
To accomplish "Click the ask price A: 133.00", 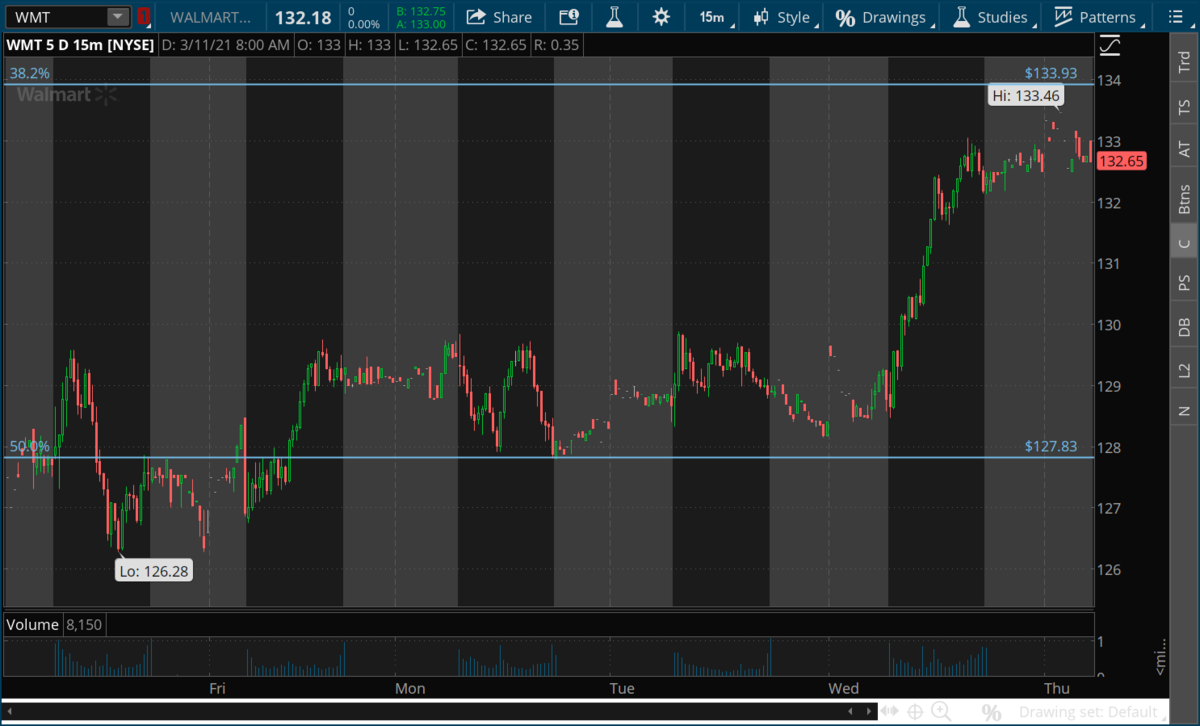I will tap(420, 24).
